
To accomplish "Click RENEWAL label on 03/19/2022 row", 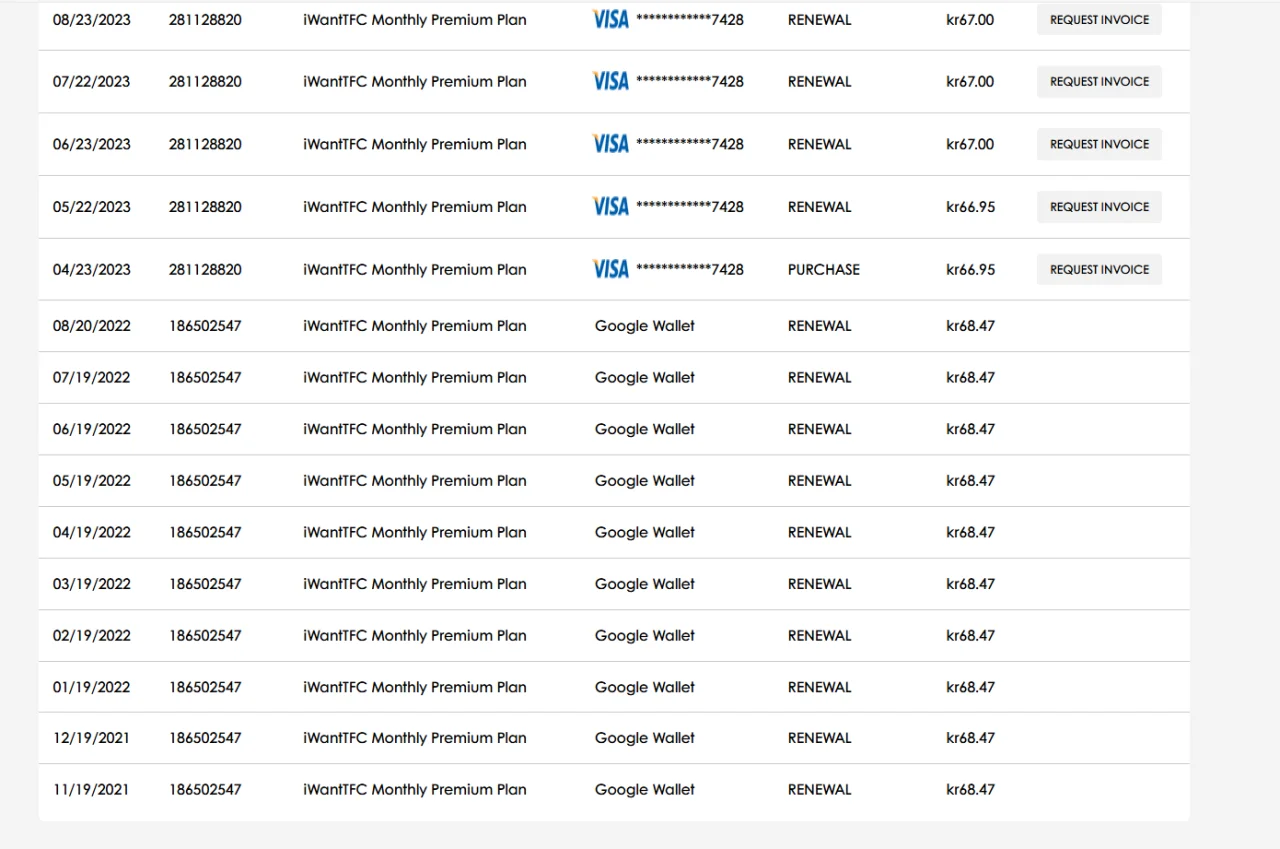I will pos(820,584).
